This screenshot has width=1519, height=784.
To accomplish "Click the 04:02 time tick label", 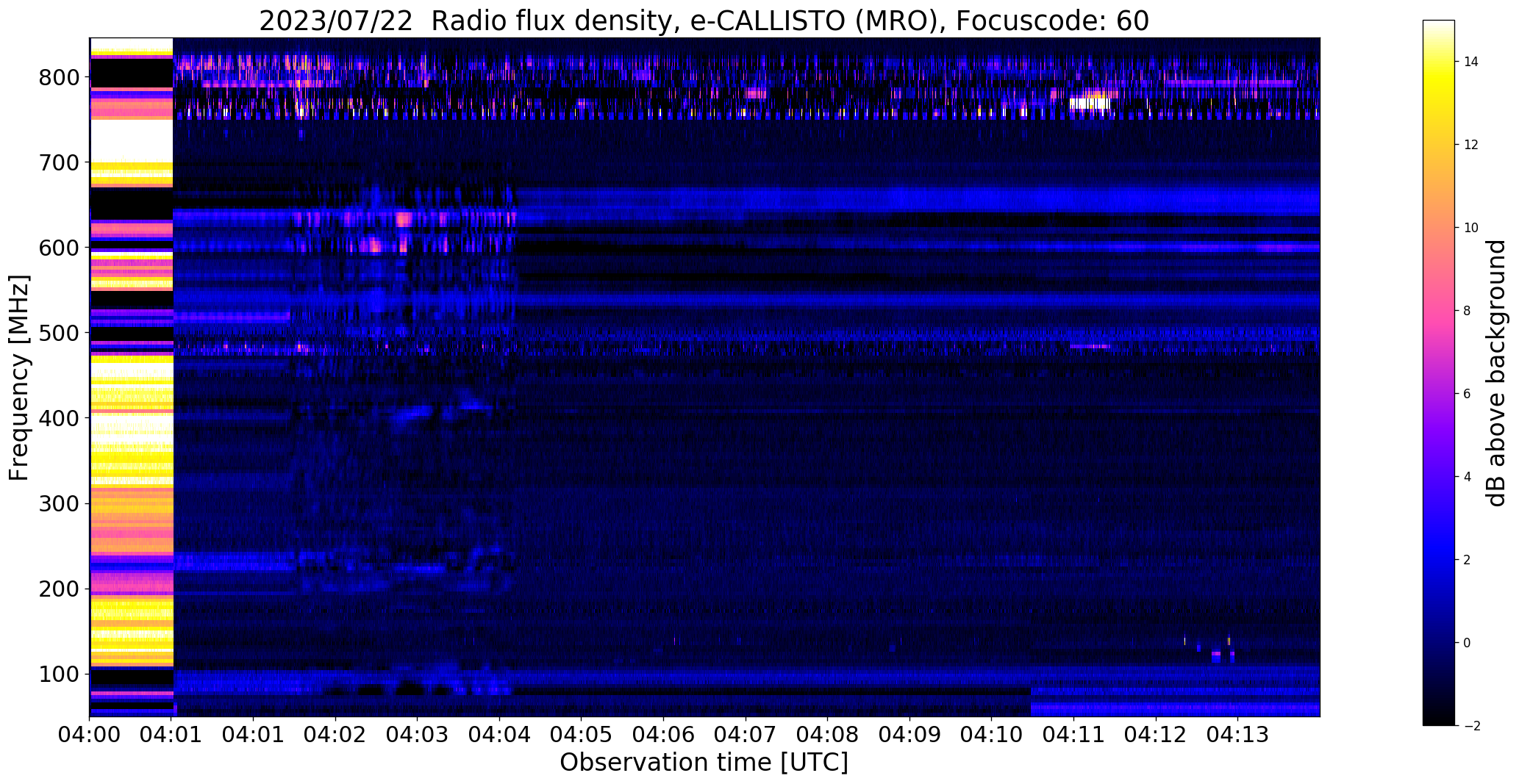I will [x=335, y=734].
